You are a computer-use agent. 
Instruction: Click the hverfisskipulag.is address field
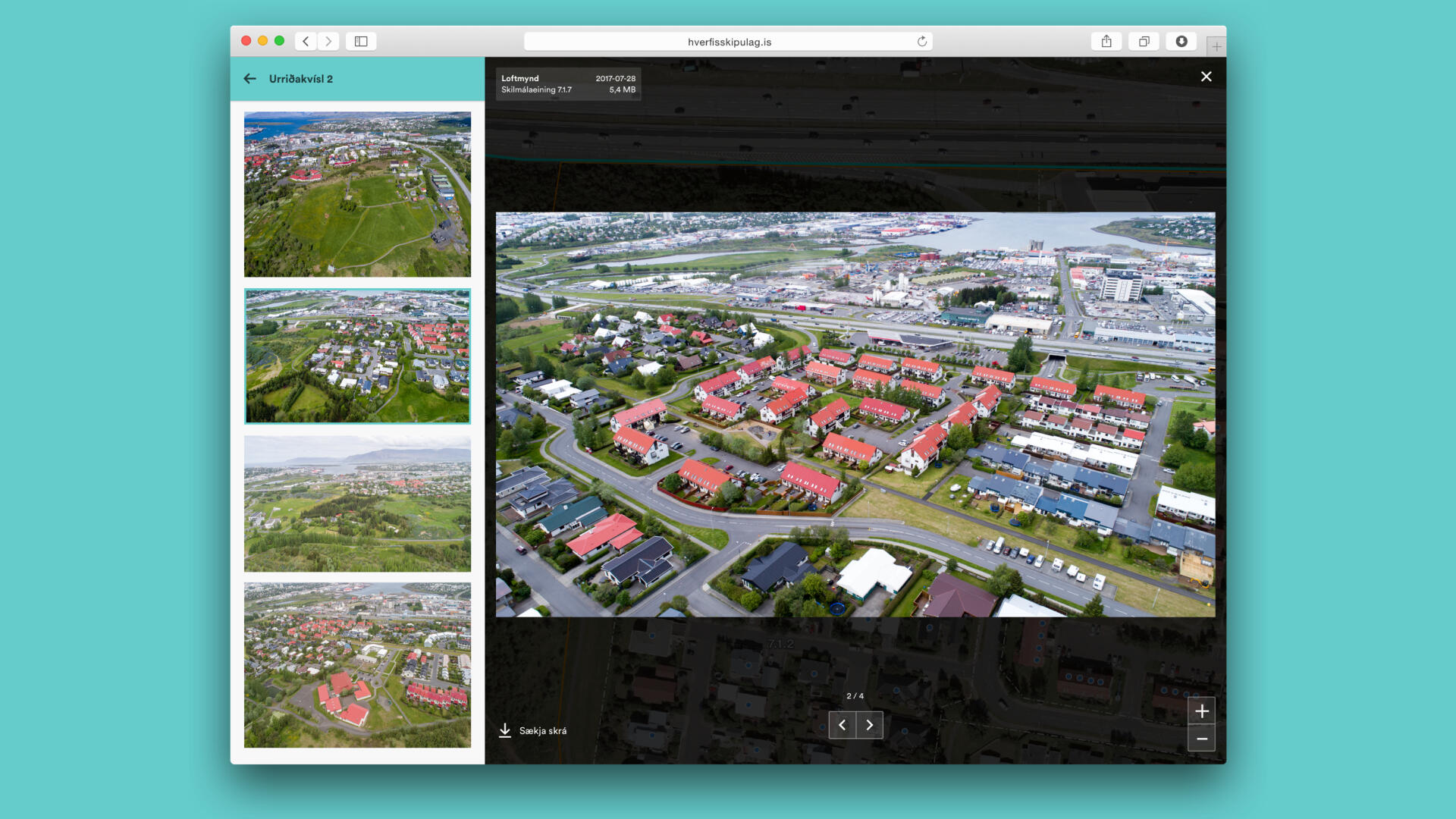pos(728,42)
